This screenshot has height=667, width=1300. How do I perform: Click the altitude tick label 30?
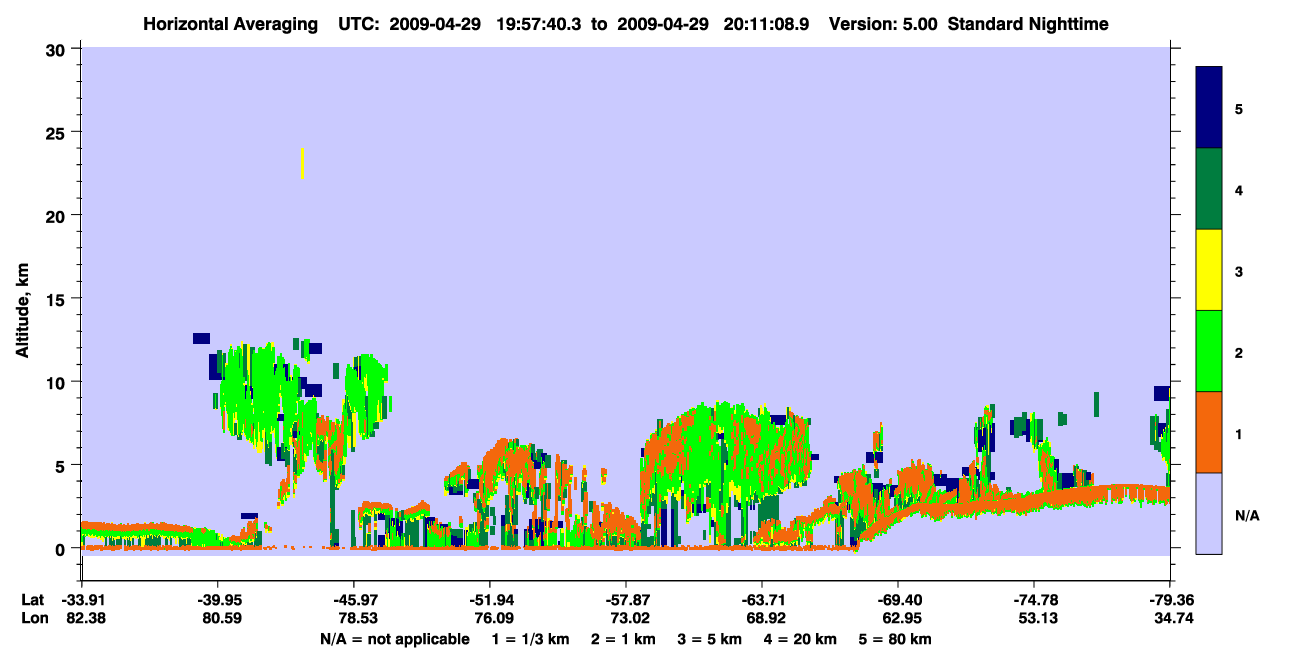coord(58,49)
